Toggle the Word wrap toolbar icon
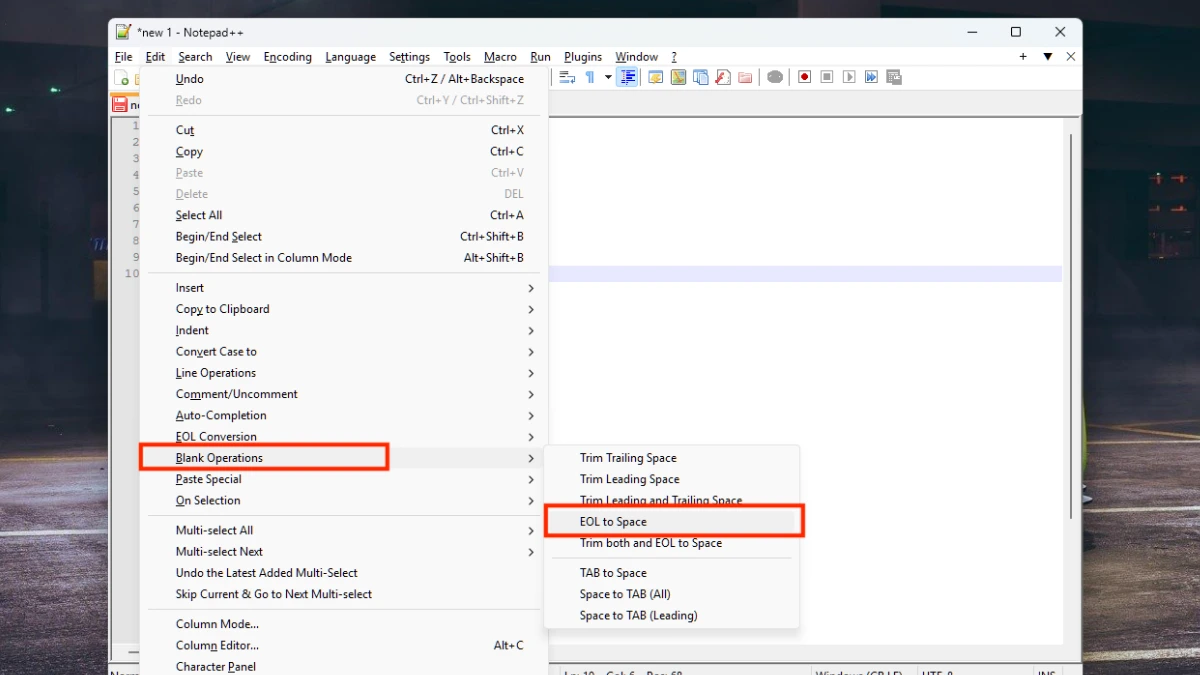The width and height of the screenshot is (1200, 675). 567,77
